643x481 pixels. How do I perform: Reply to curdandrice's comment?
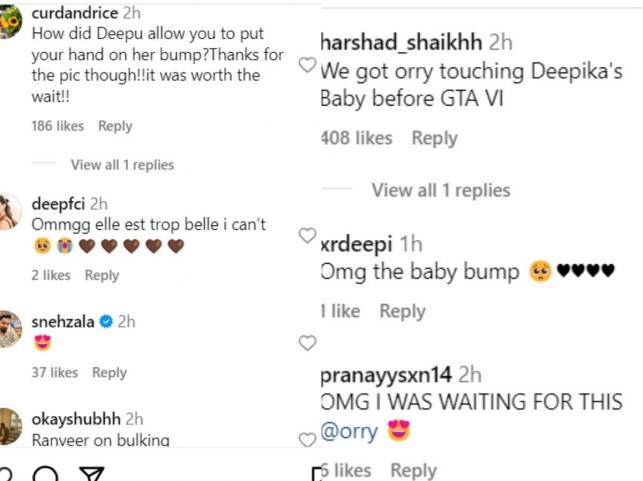[x=115, y=126]
